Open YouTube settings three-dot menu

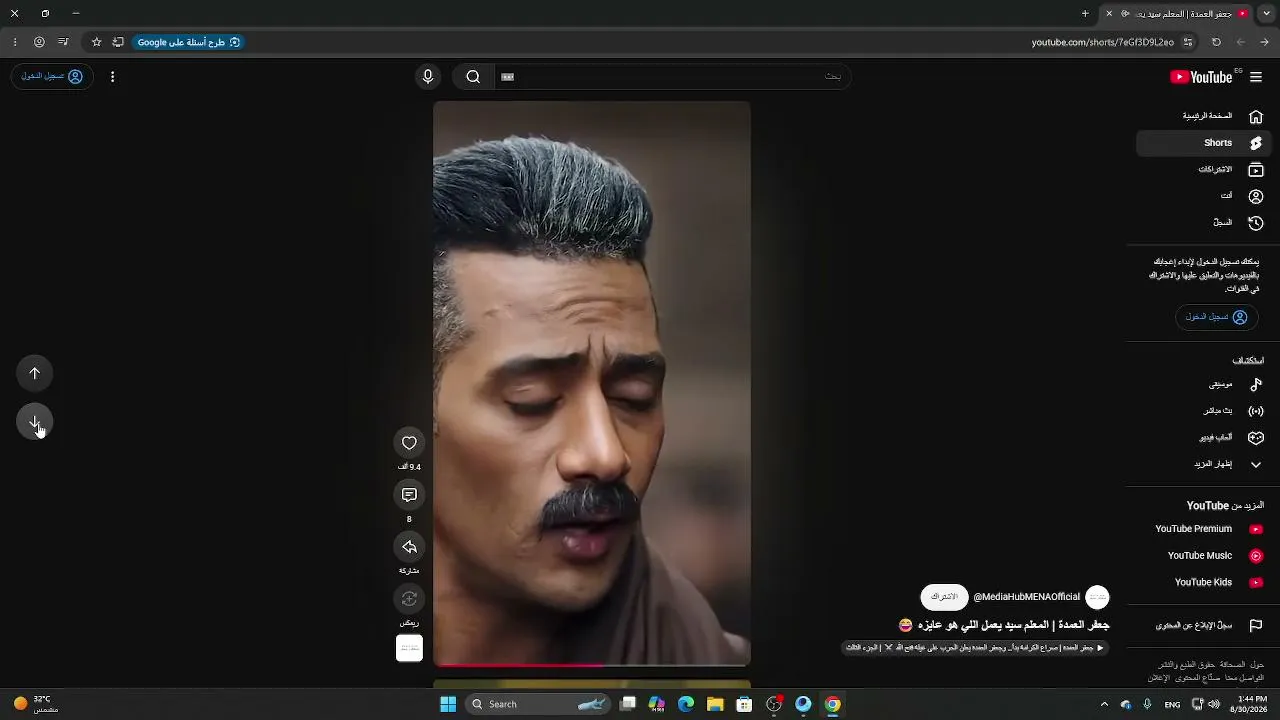click(x=112, y=77)
